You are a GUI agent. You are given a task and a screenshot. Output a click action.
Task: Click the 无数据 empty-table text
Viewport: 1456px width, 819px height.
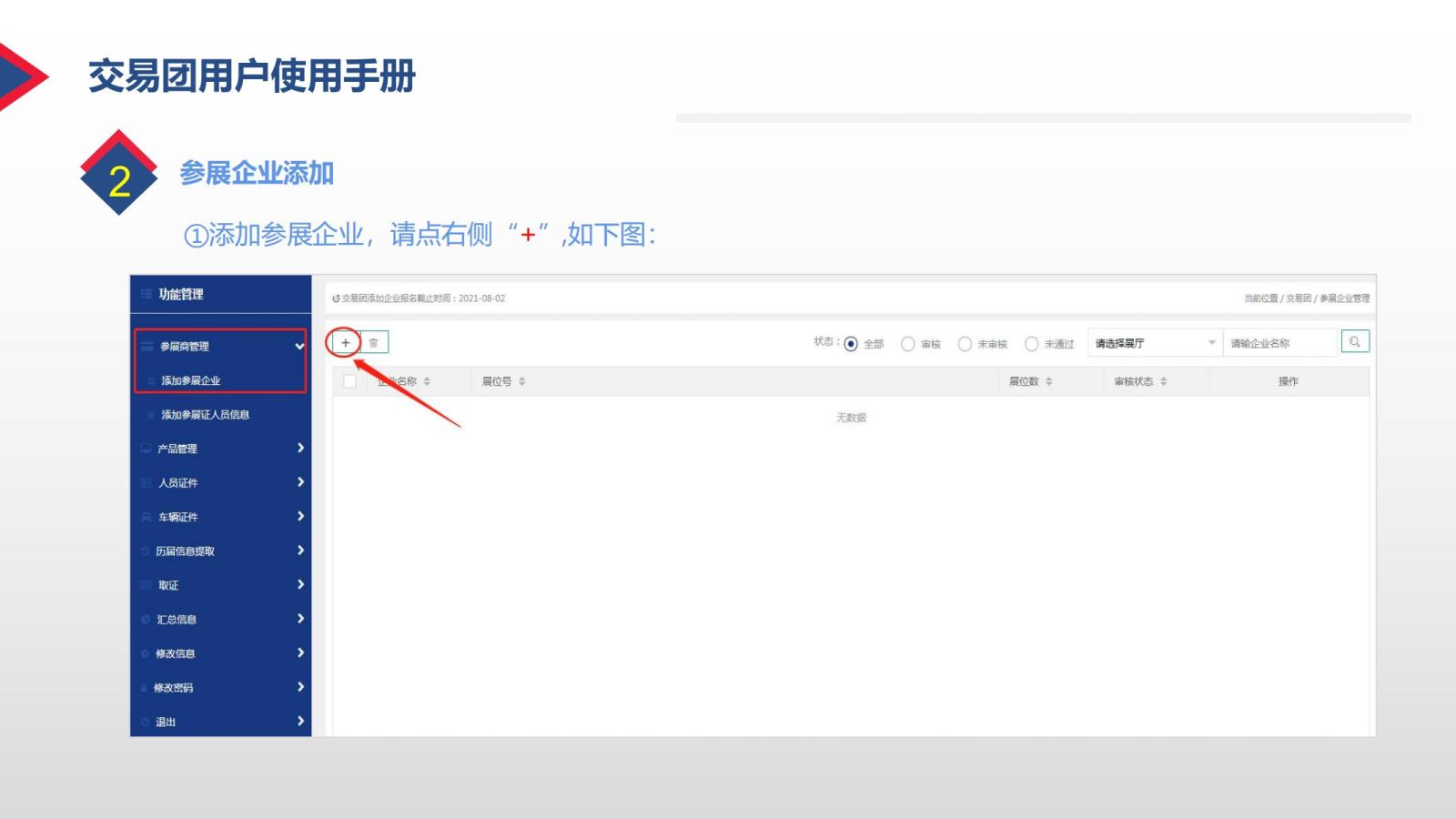coord(852,418)
